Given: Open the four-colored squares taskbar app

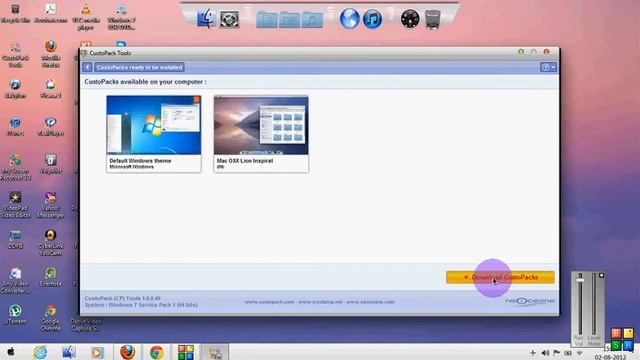Looking at the screenshot, I should [x=186, y=352].
